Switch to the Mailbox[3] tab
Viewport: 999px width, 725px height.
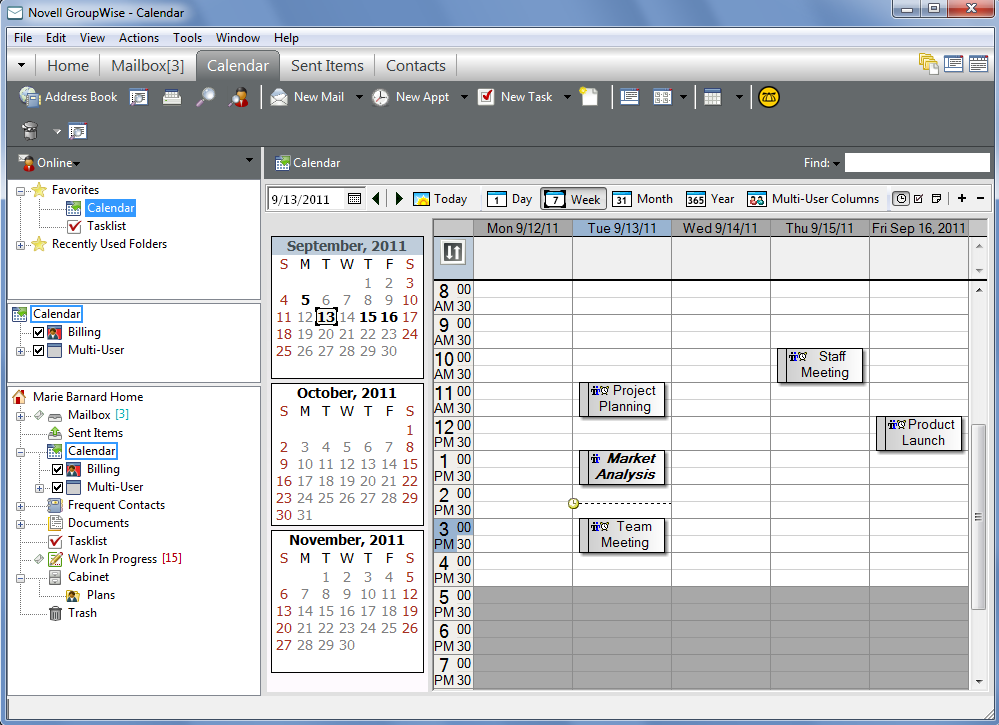pos(147,66)
